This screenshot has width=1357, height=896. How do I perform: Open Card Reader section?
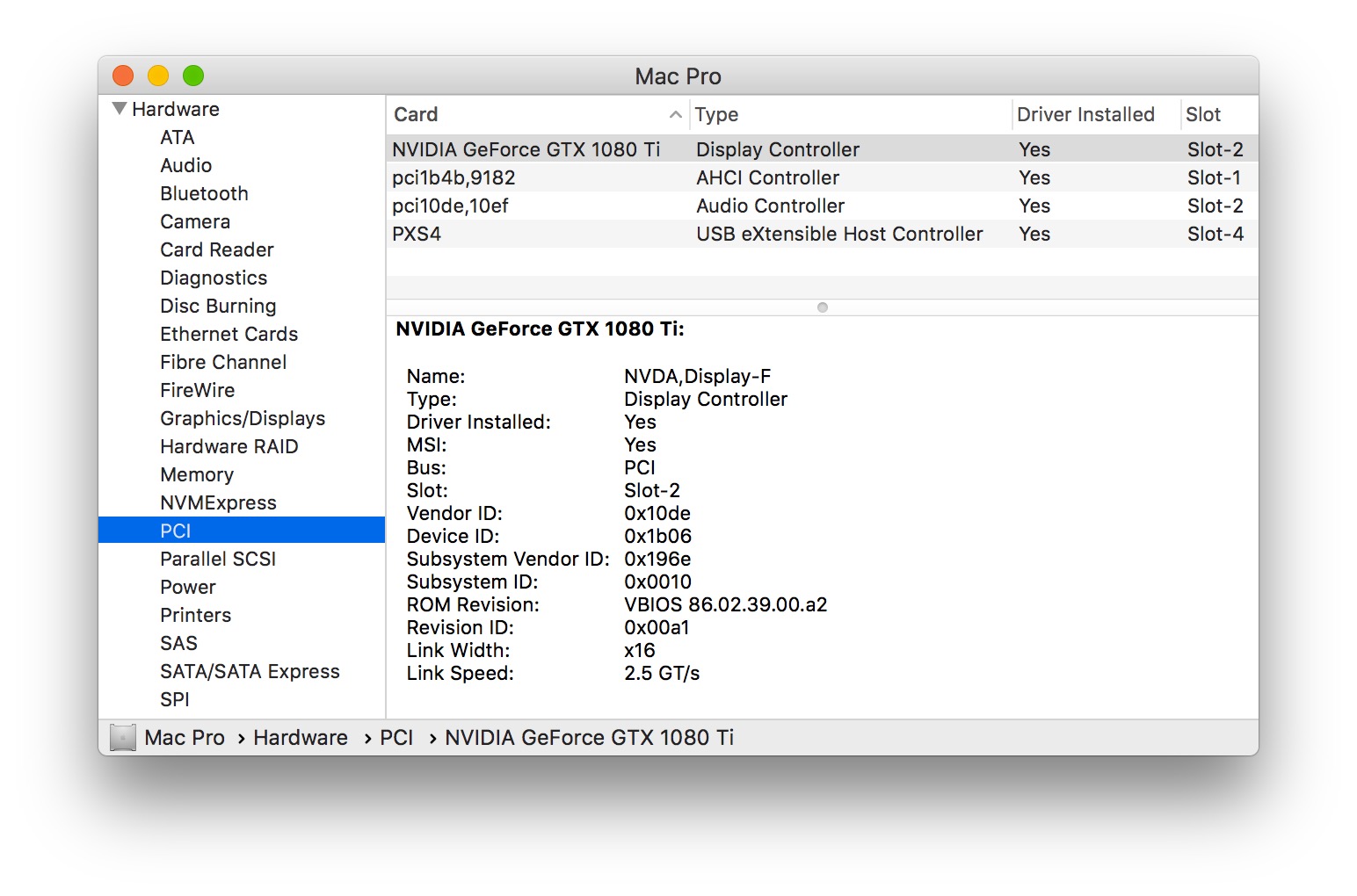click(x=217, y=249)
